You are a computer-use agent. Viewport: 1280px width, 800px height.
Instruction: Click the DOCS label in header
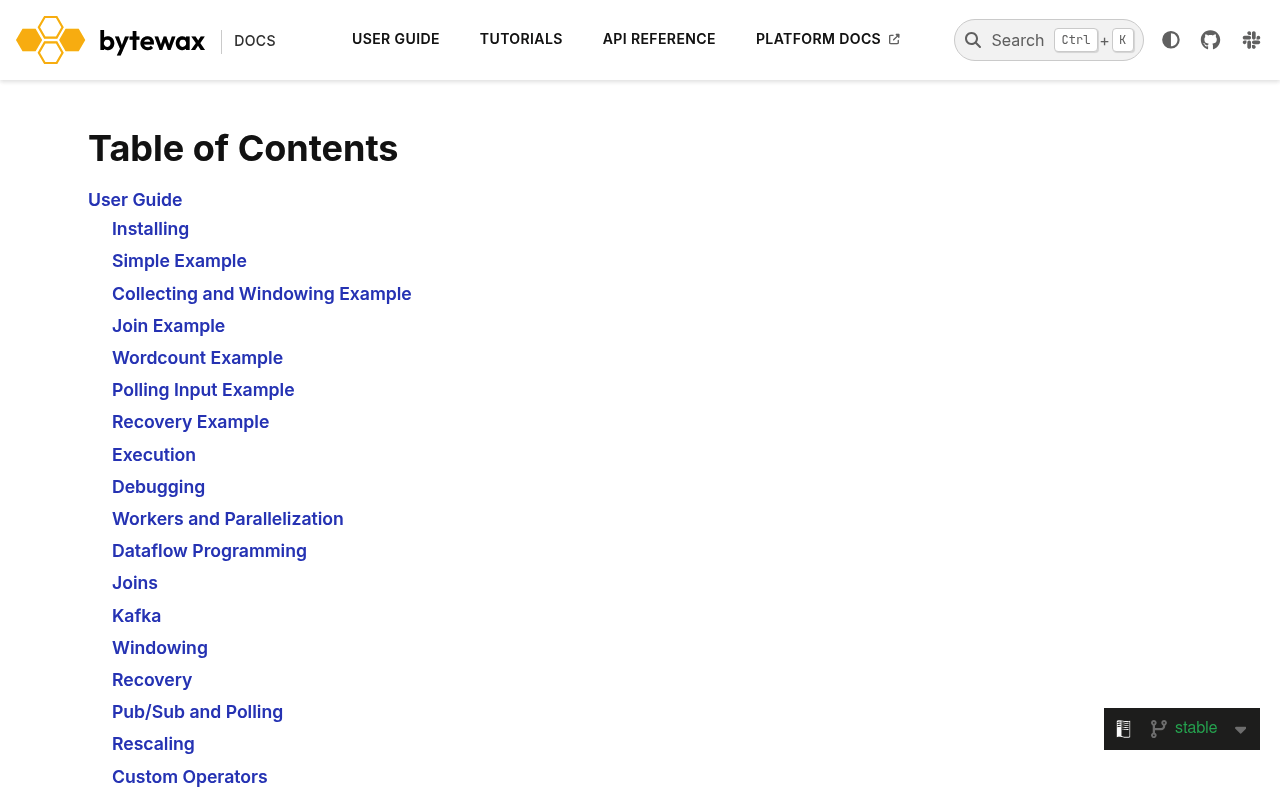pyautogui.click(x=255, y=41)
